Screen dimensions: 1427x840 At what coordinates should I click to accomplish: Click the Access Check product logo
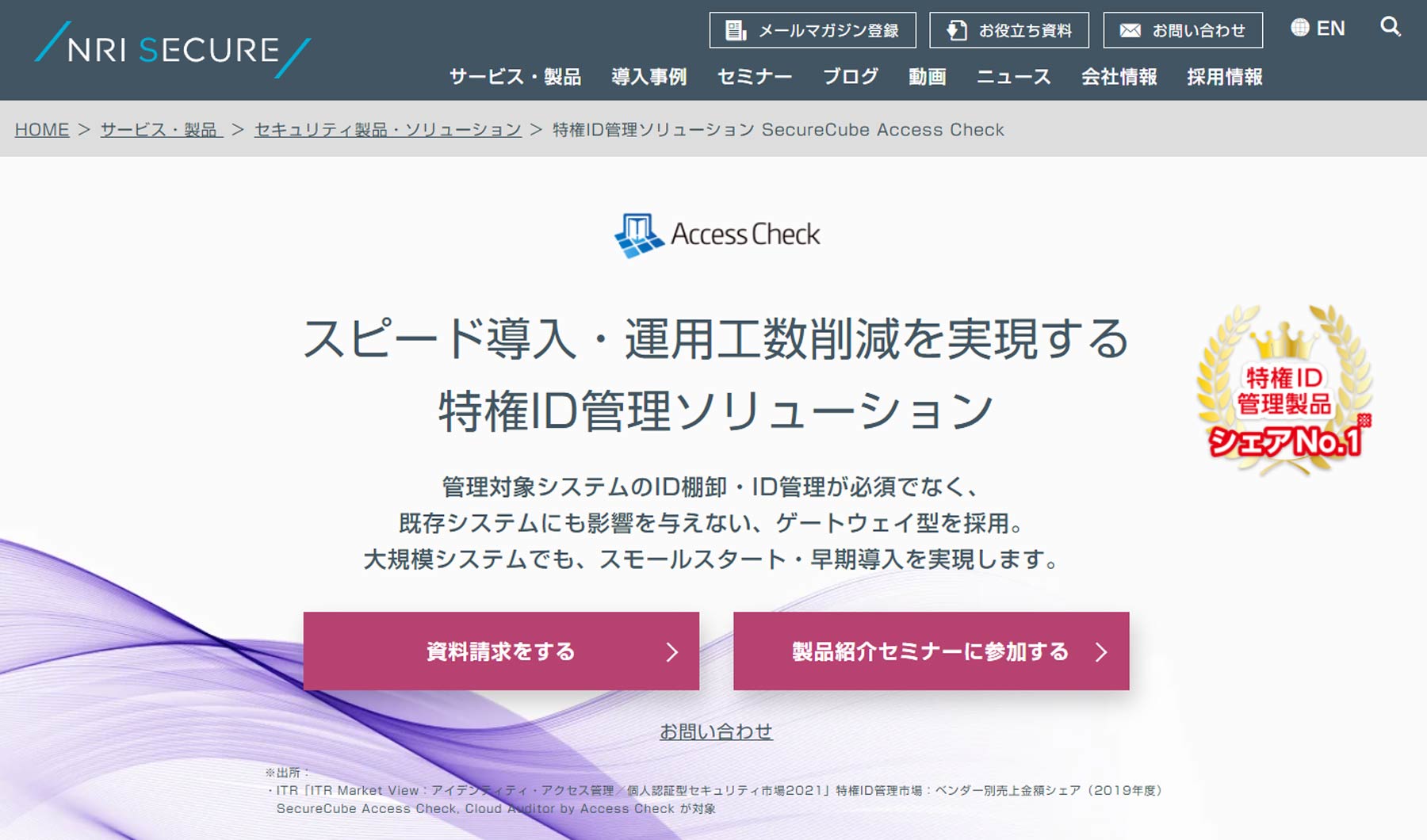click(x=717, y=235)
